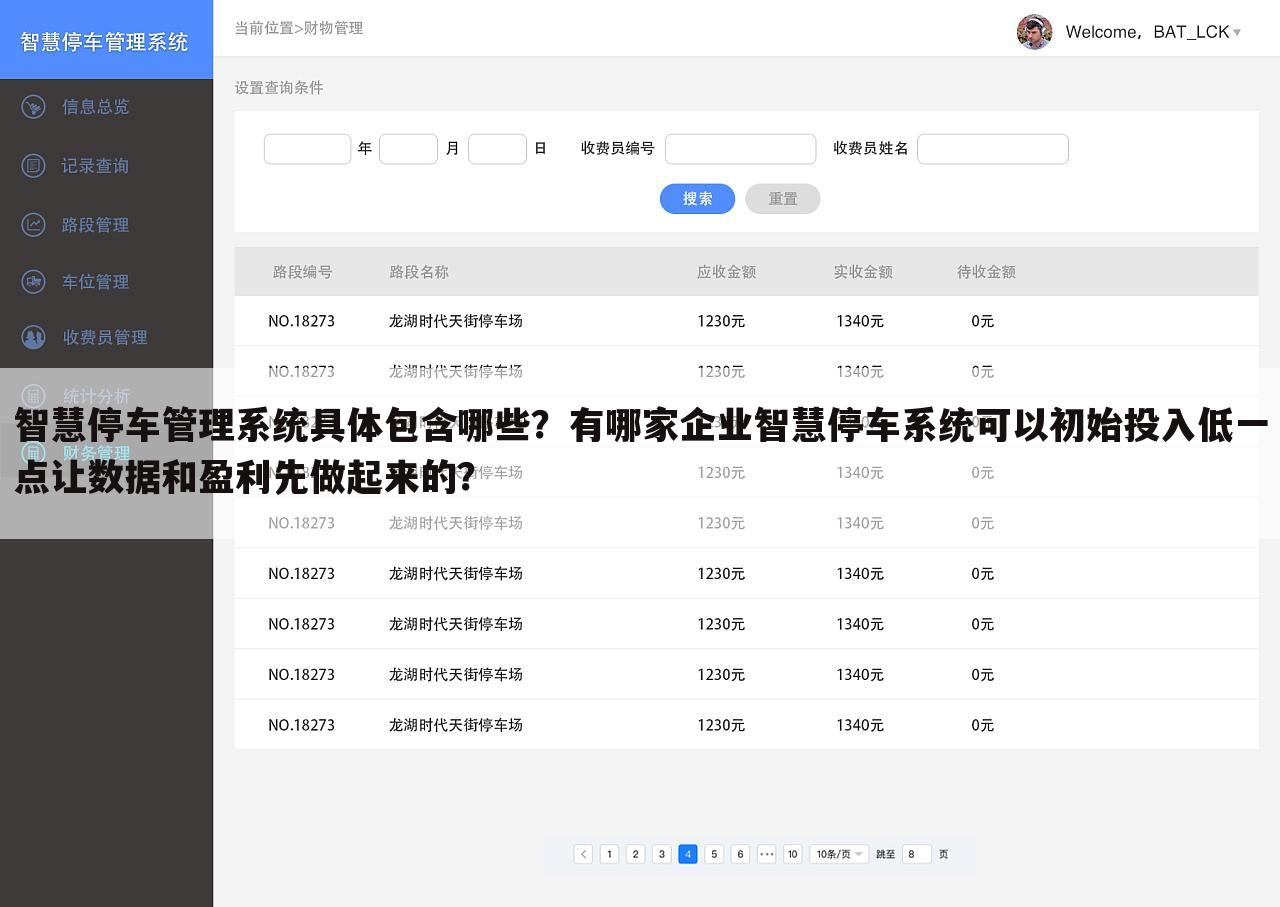Click 财物管理 in the breadcrumb
The image size is (1280, 907).
(333, 28)
